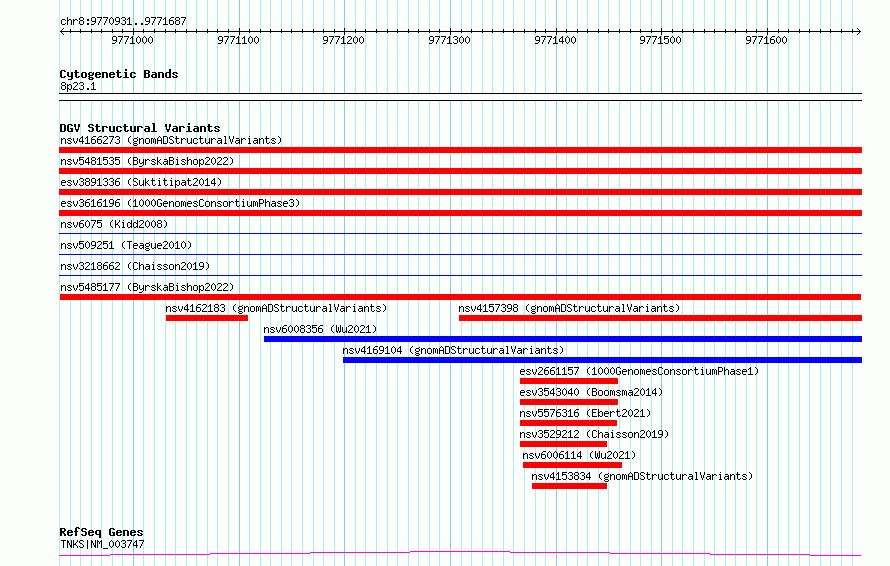Click nsv3529212 (Chaisson2019) label

[x=594, y=434]
